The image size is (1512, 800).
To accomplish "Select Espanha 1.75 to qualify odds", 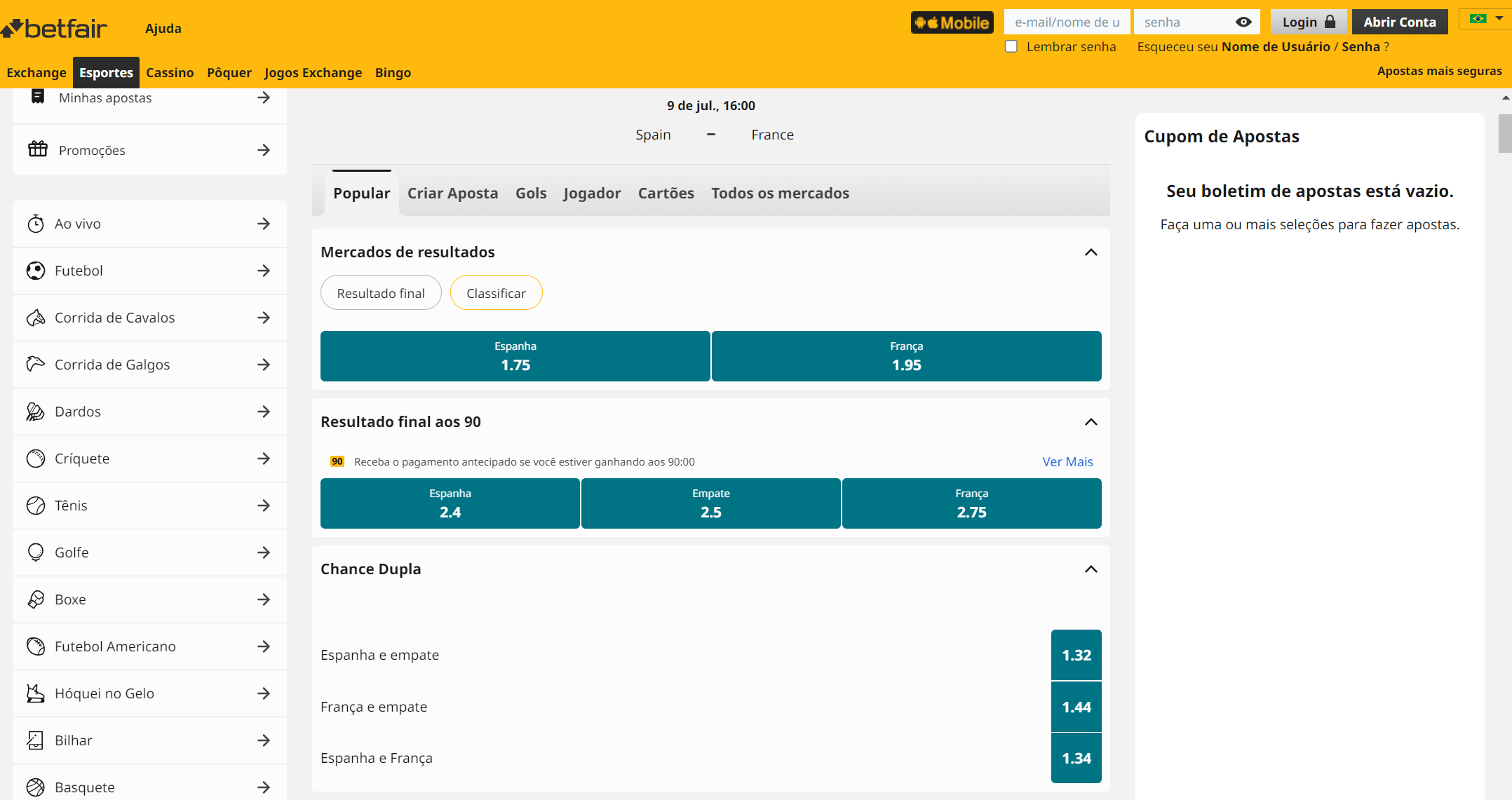I will tap(515, 356).
